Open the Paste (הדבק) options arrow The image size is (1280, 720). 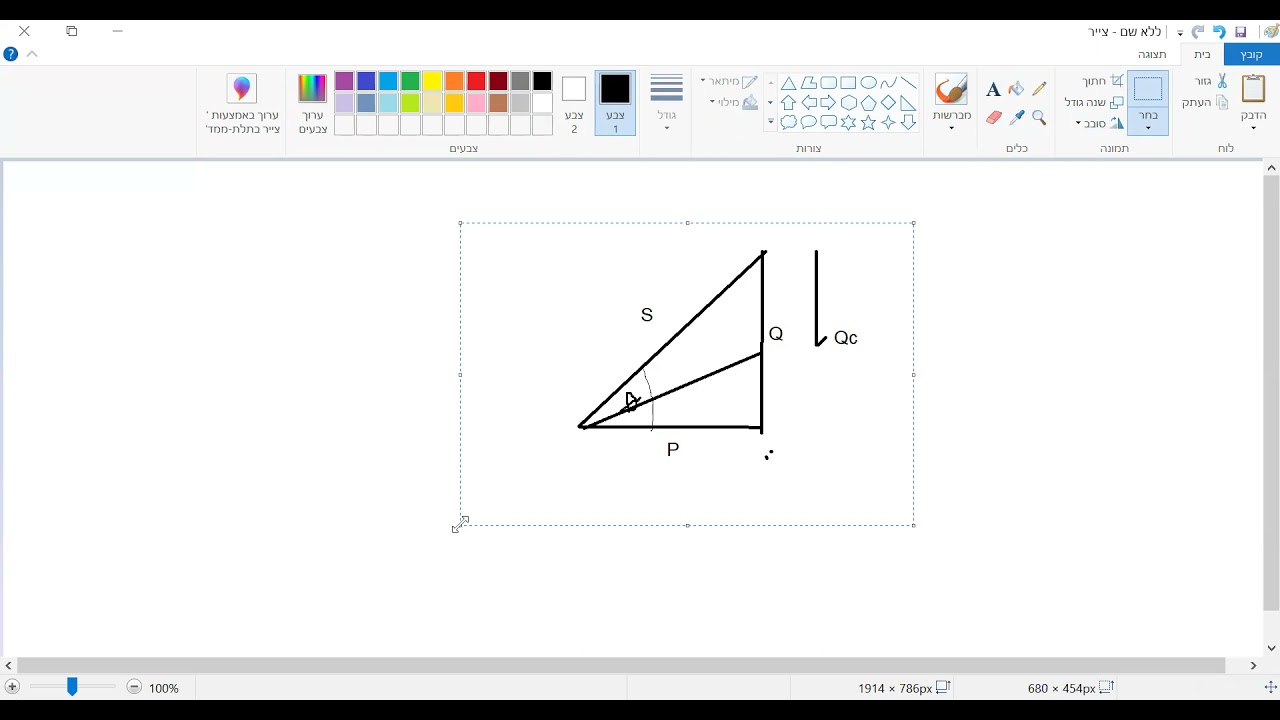point(1253,127)
